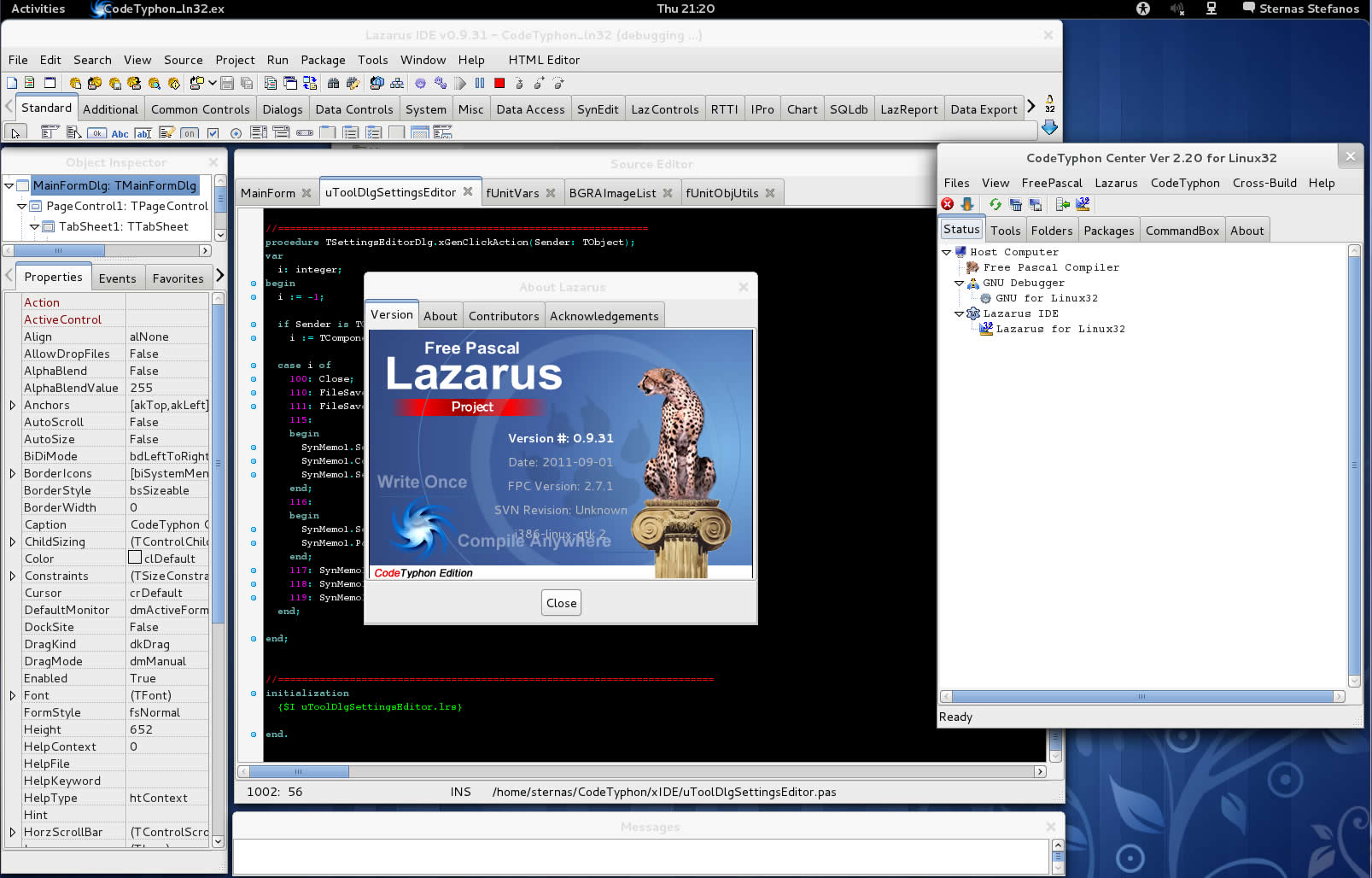Click the blue download arrow in CodeTyphon Center

pyautogui.click(x=967, y=204)
